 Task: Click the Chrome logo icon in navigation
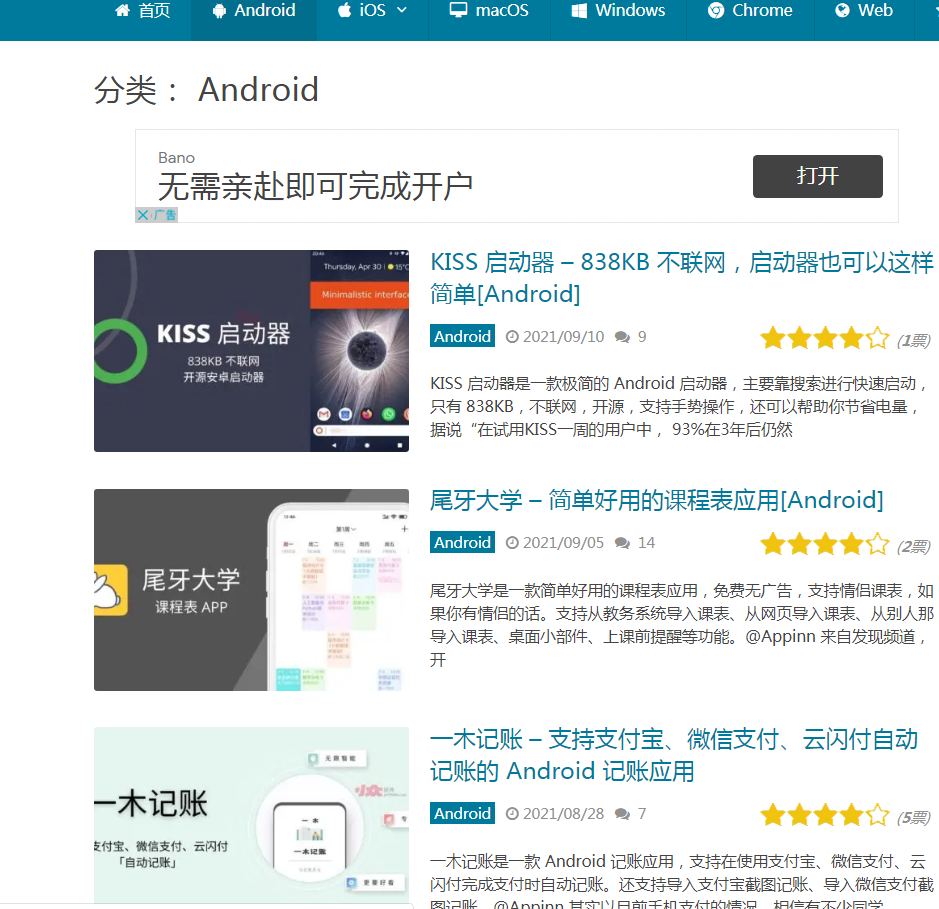tap(716, 11)
